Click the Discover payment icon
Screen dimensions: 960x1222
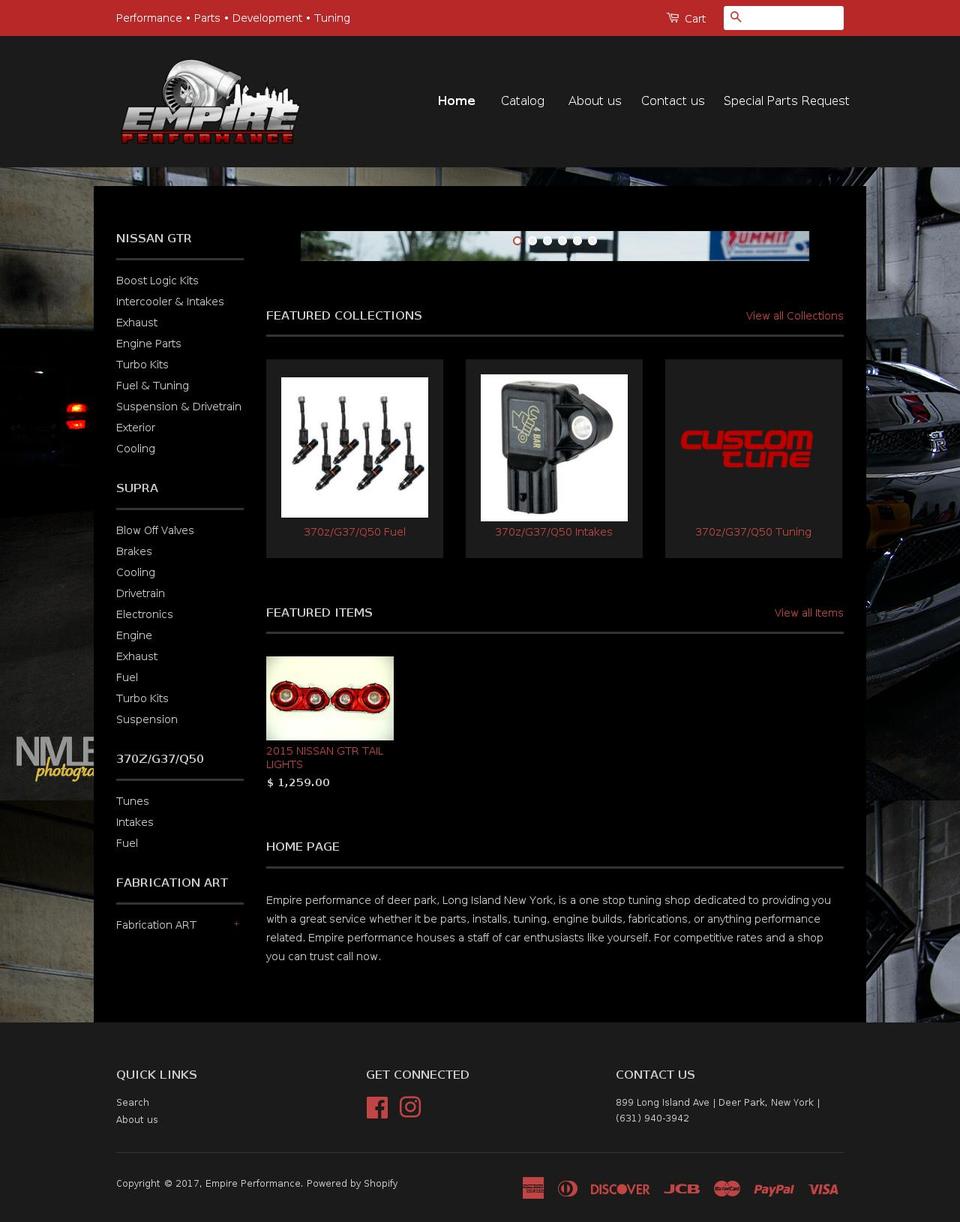[x=620, y=1188]
